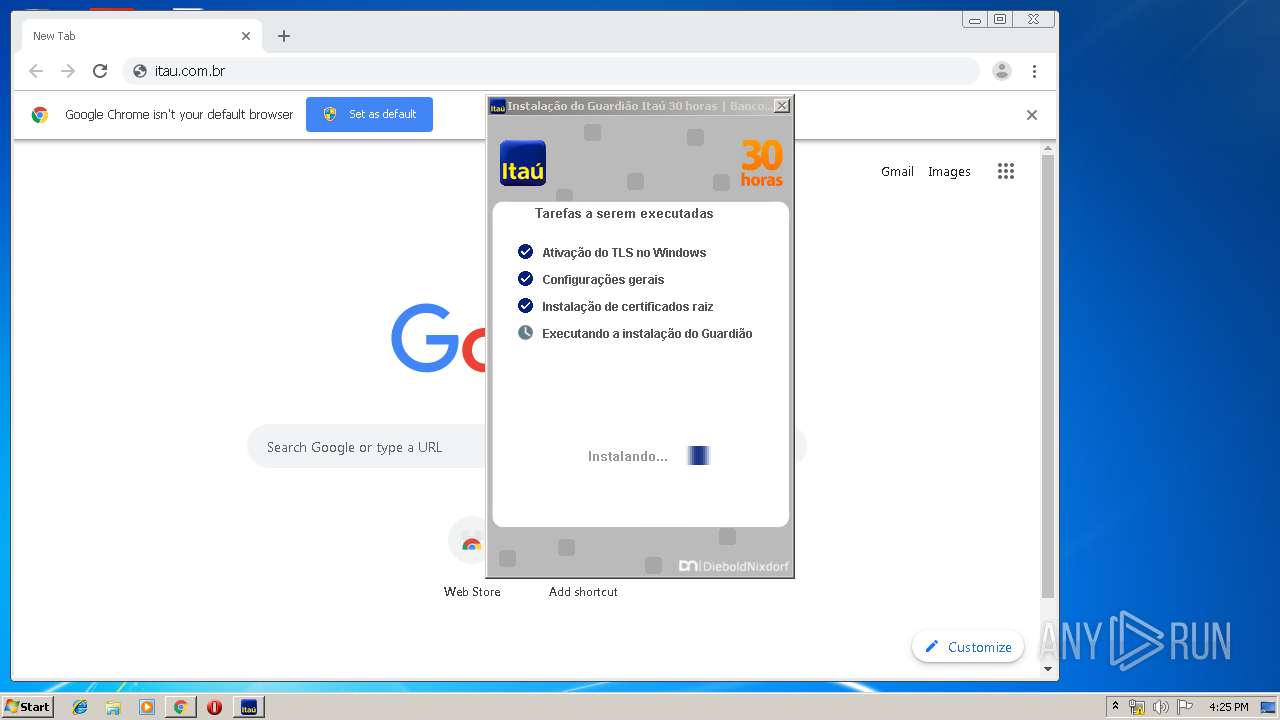
Task: Click the clock icon for Executando a instalação
Action: tap(525, 333)
